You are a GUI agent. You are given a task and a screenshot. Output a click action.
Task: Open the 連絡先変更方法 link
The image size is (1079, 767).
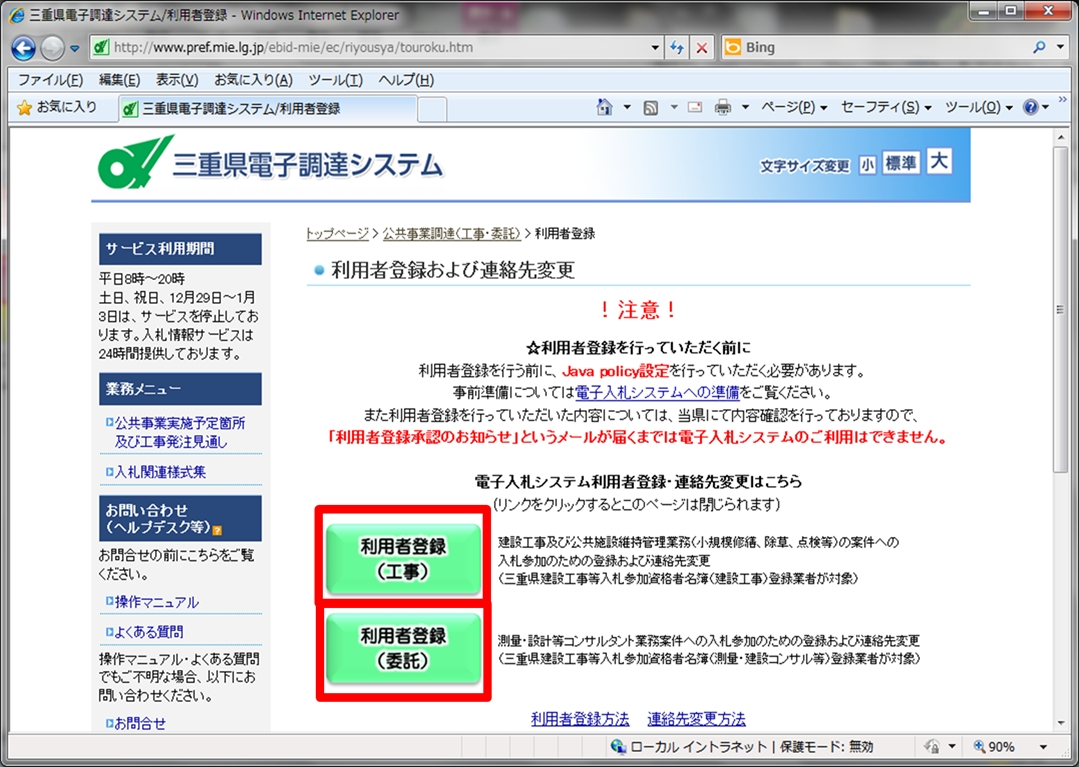tap(696, 719)
